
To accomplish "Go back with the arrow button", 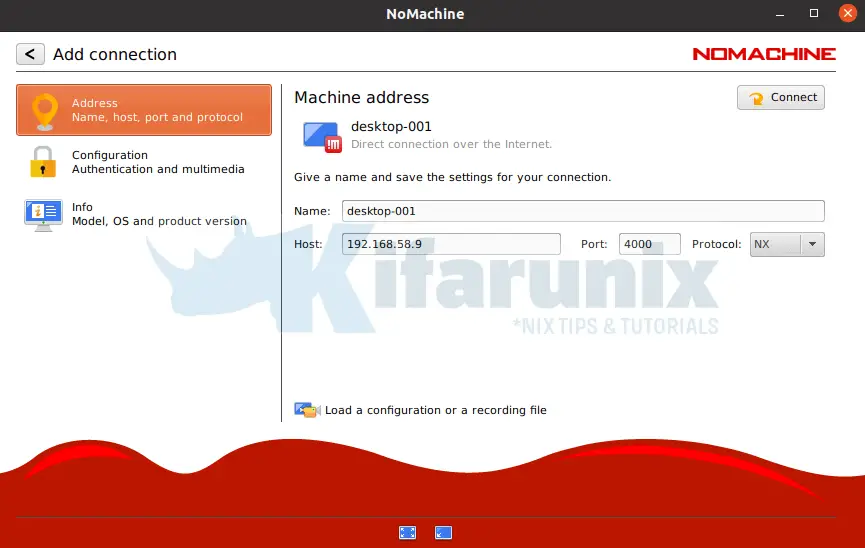I will (30, 54).
